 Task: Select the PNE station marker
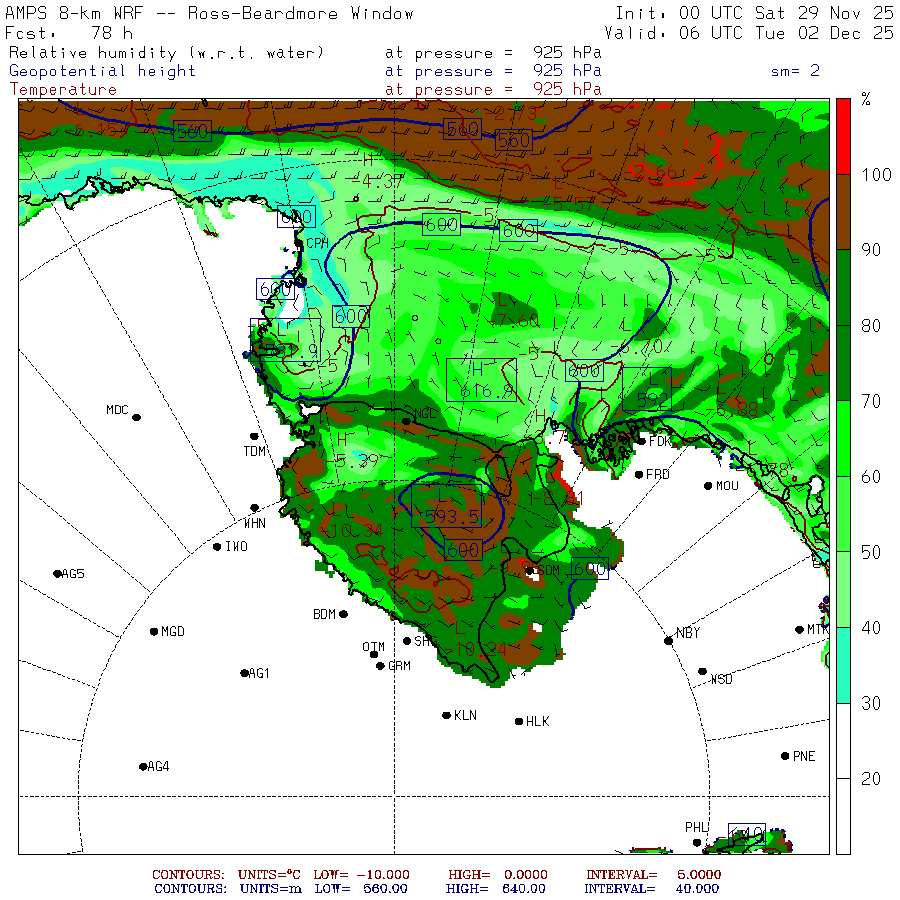pyautogui.click(x=785, y=756)
